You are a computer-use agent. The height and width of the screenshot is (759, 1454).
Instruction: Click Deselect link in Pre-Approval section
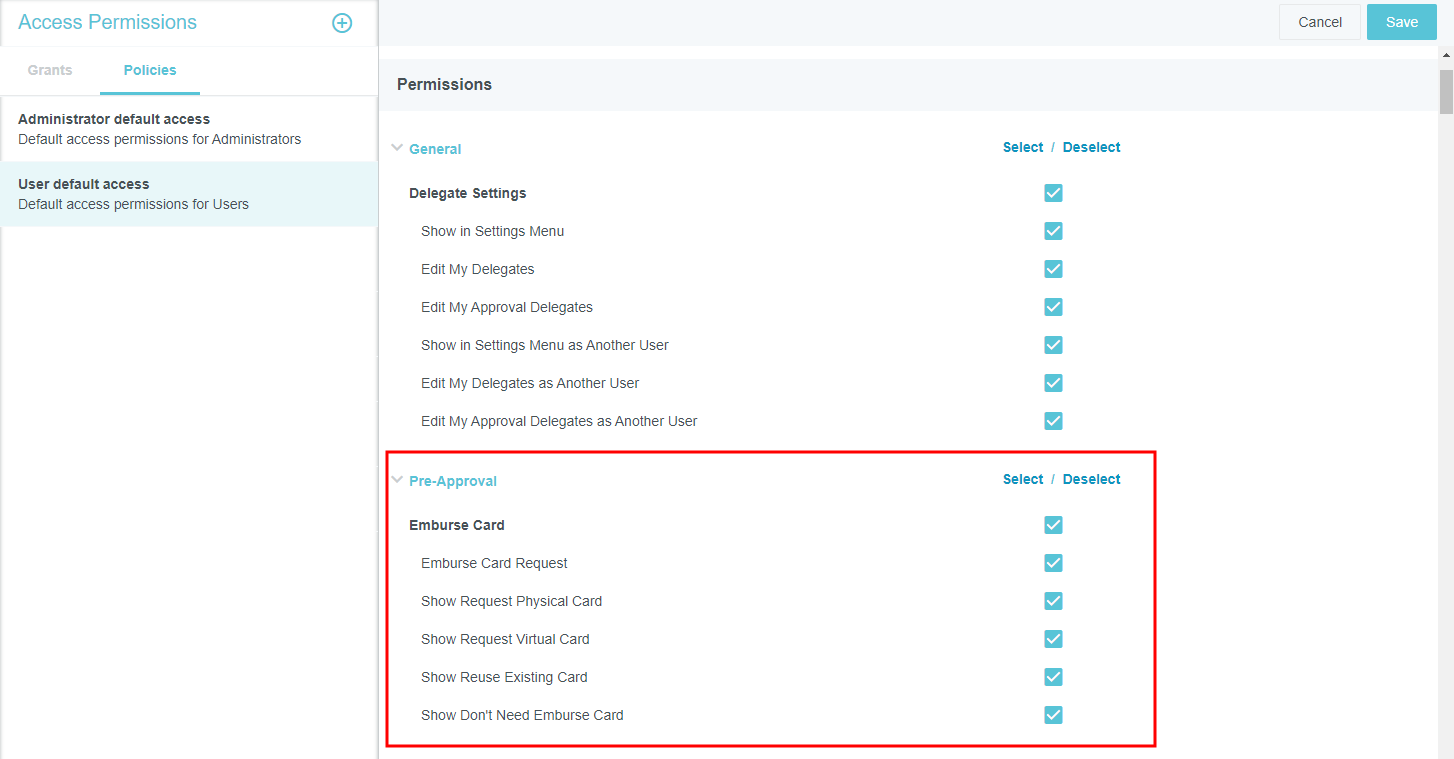pos(1091,479)
